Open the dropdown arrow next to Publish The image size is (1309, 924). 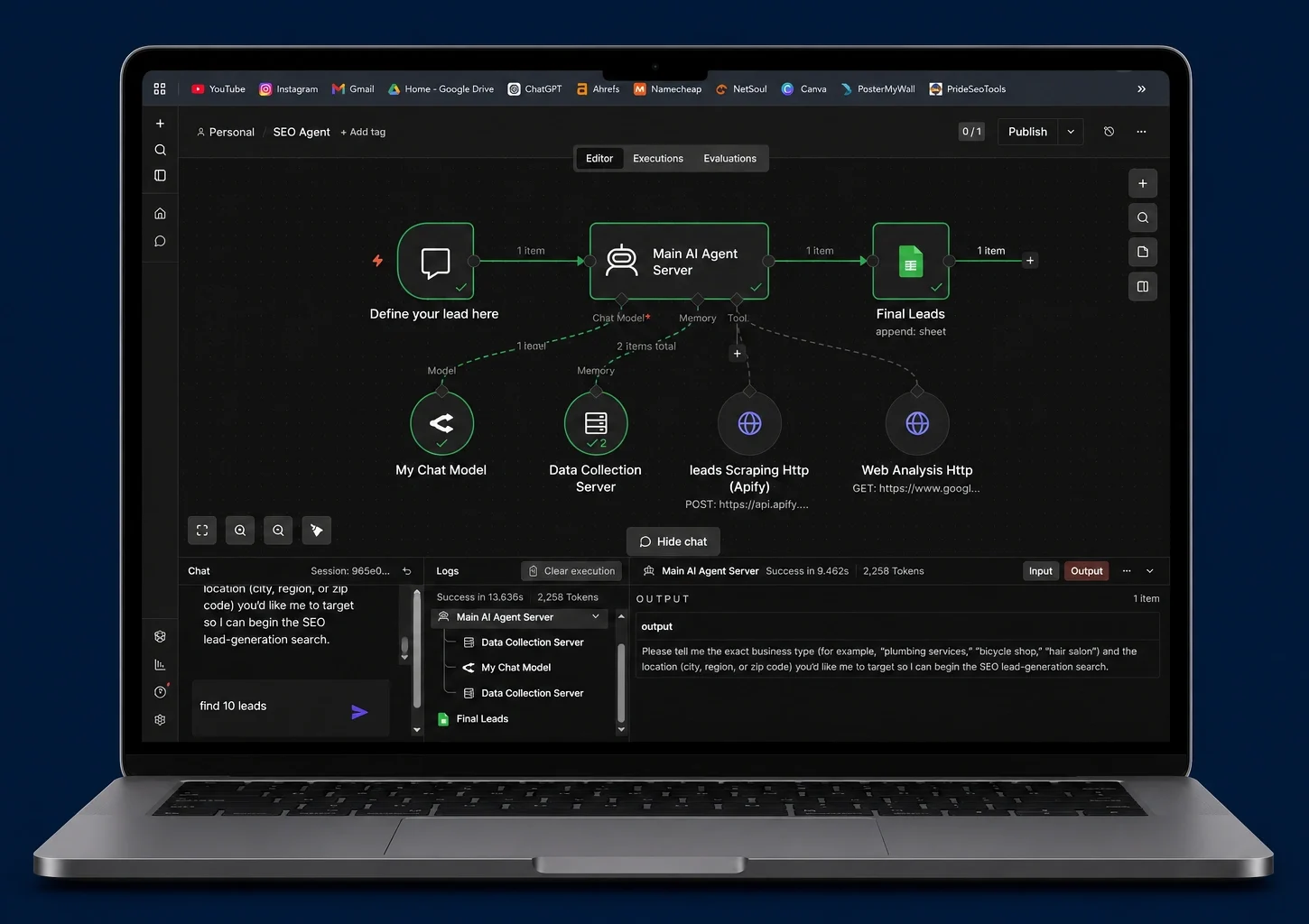[x=1071, y=132]
